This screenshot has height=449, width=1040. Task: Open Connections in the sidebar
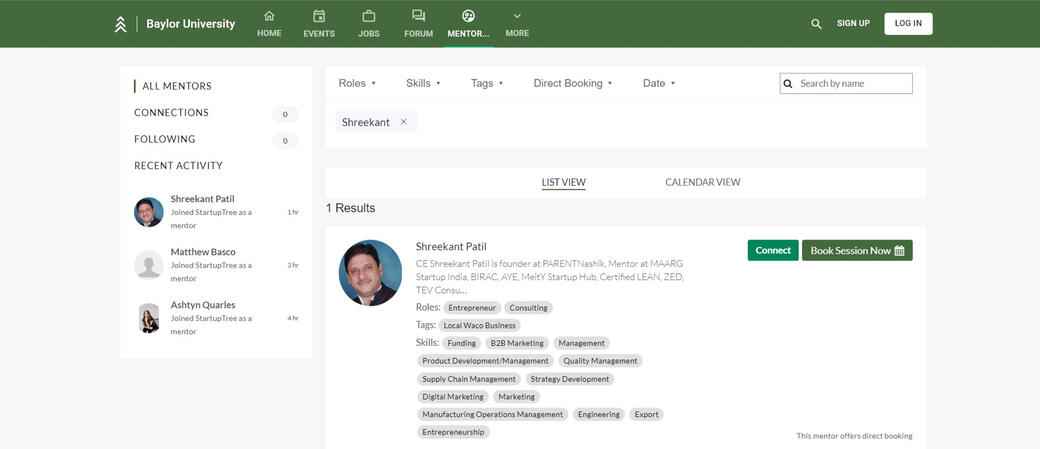click(171, 113)
